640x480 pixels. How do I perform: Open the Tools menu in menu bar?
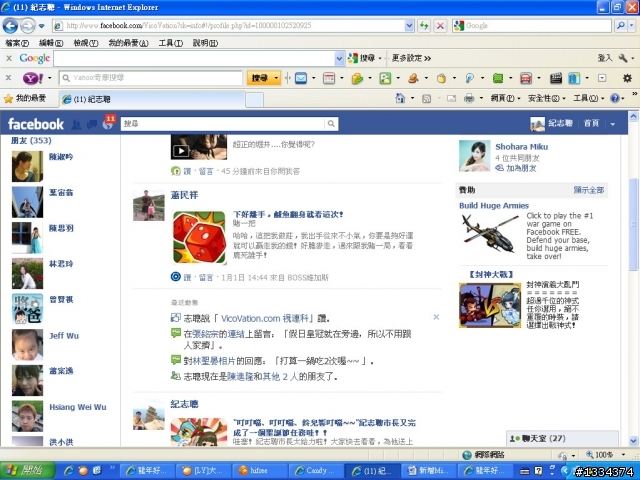tap(171, 43)
